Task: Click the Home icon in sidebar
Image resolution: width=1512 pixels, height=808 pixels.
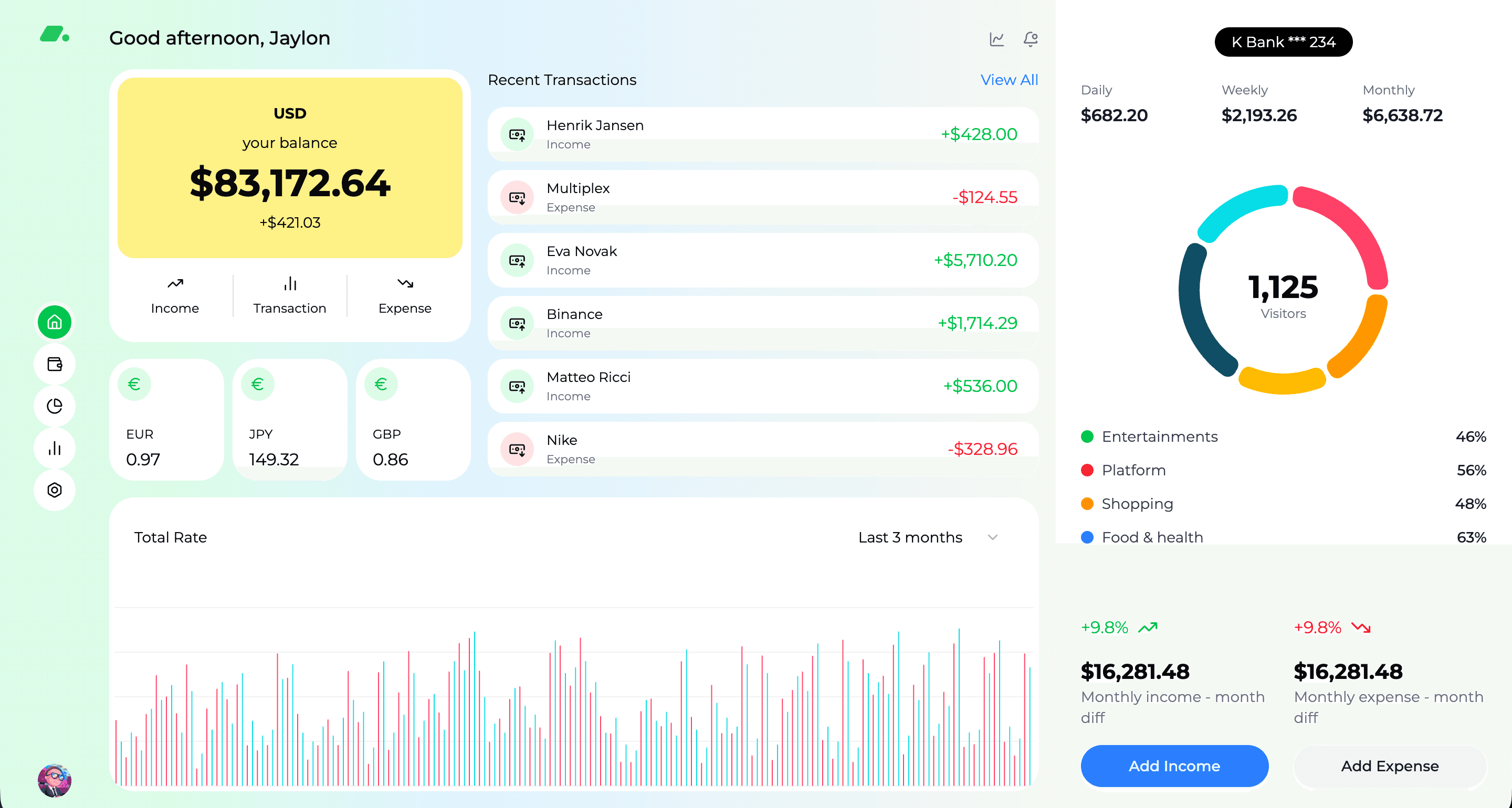Action: [x=55, y=322]
